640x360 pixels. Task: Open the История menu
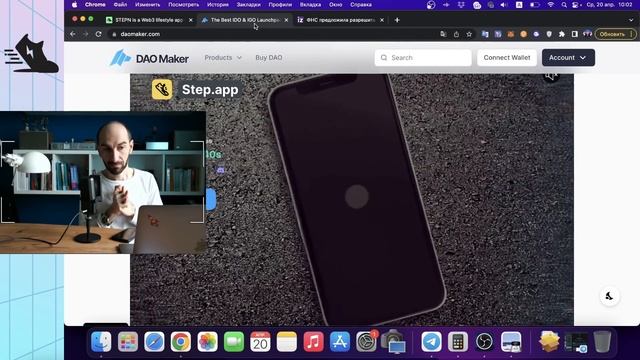pyautogui.click(x=218, y=5)
